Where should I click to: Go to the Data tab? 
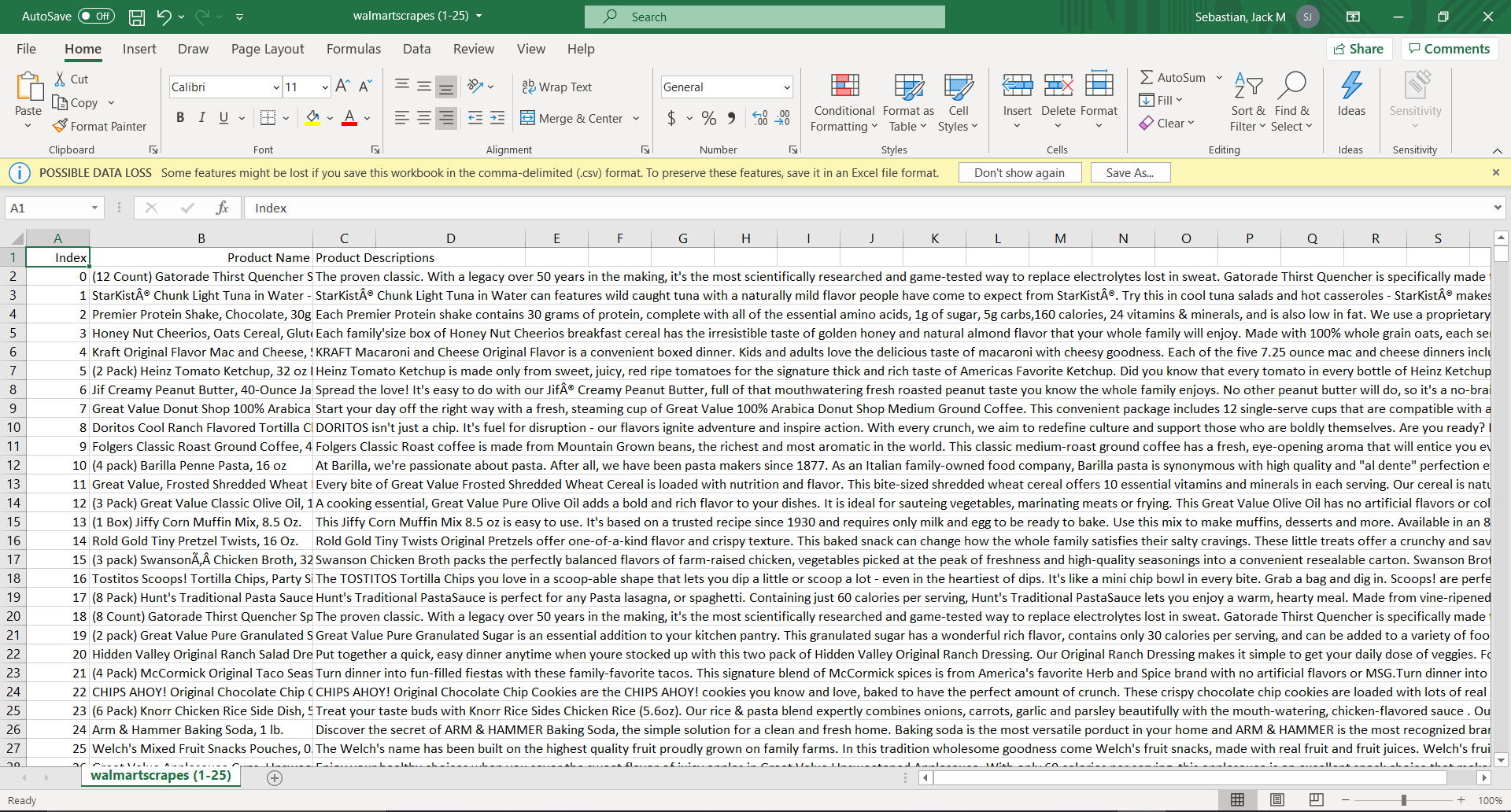point(416,49)
